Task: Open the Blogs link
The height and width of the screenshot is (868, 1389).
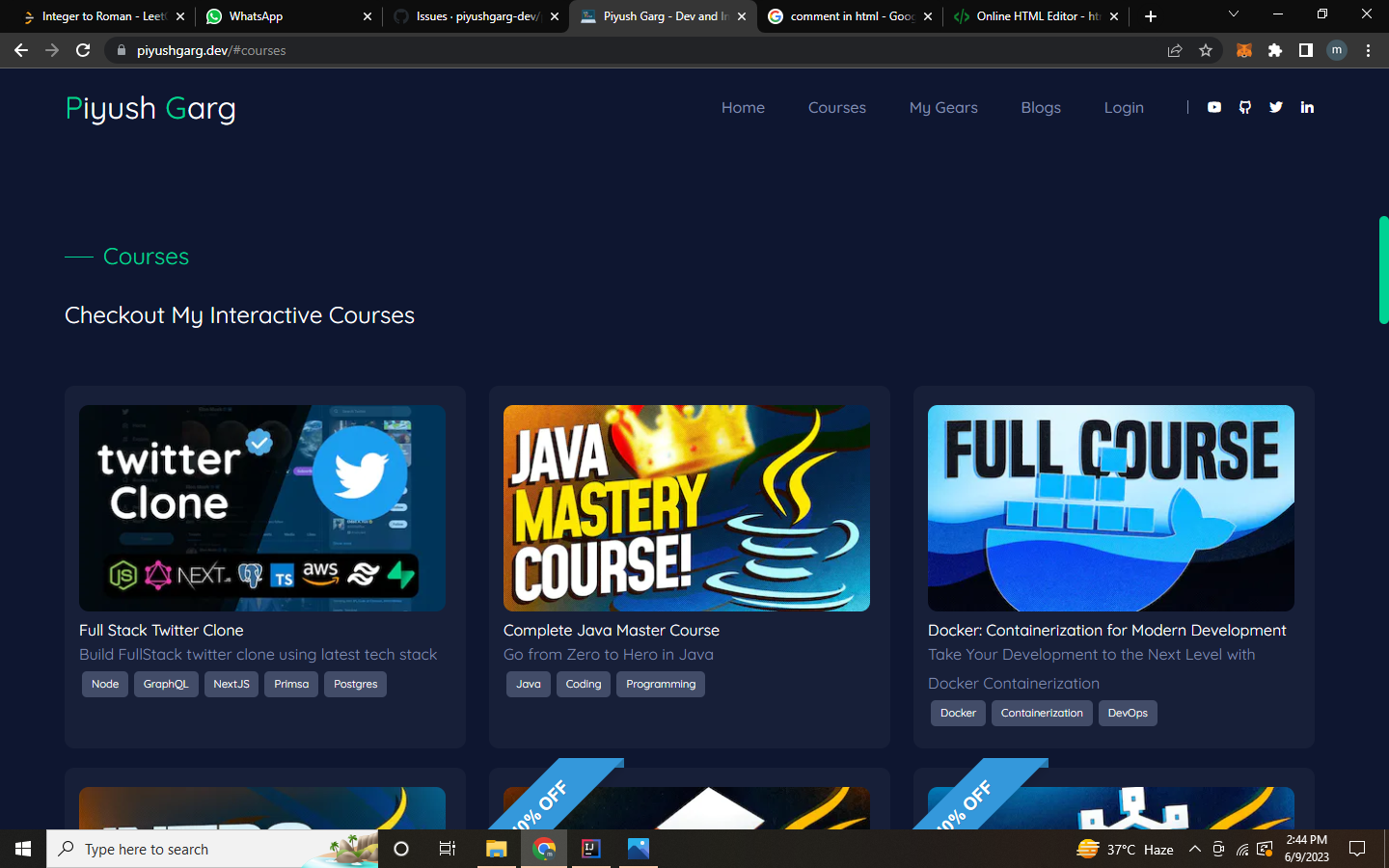Action: (1041, 107)
